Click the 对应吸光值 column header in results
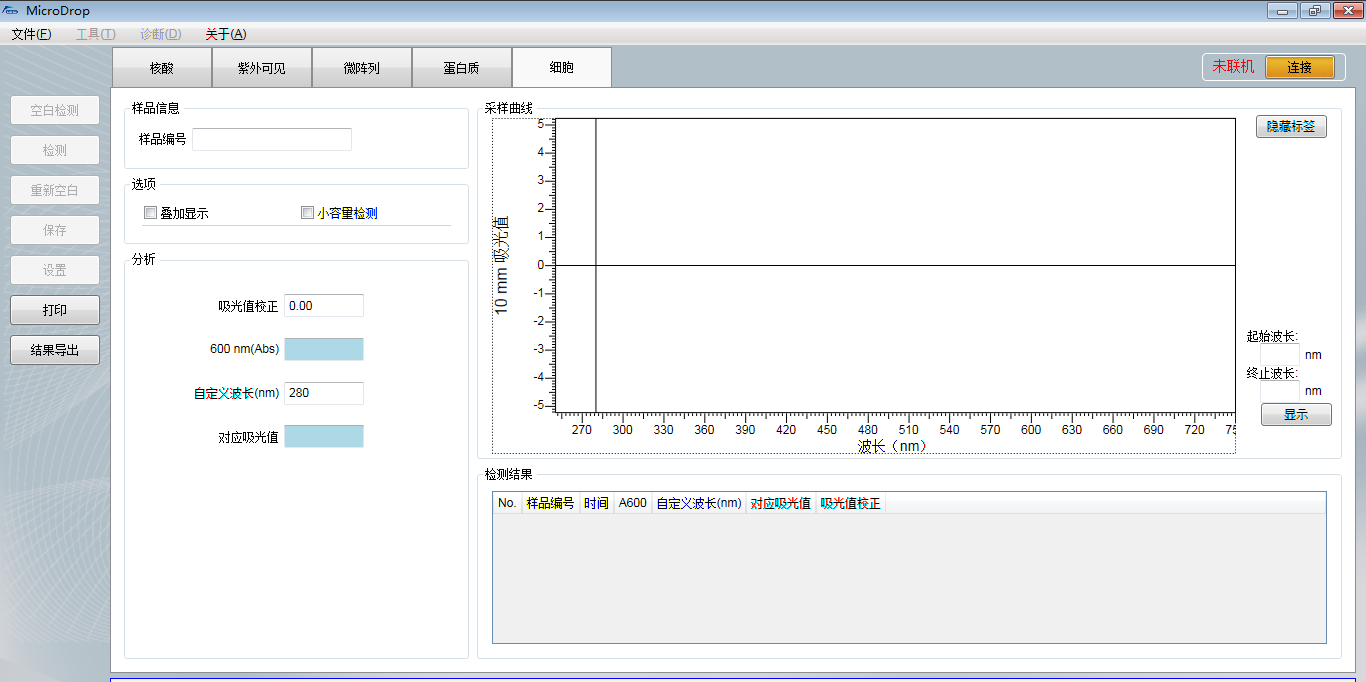 780,503
